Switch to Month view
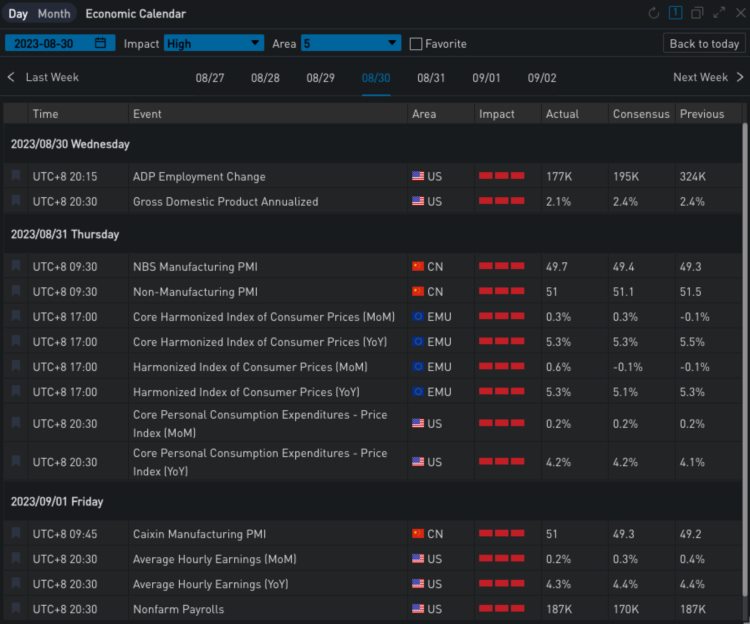The height and width of the screenshot is (624, 750). pos(54,14)
